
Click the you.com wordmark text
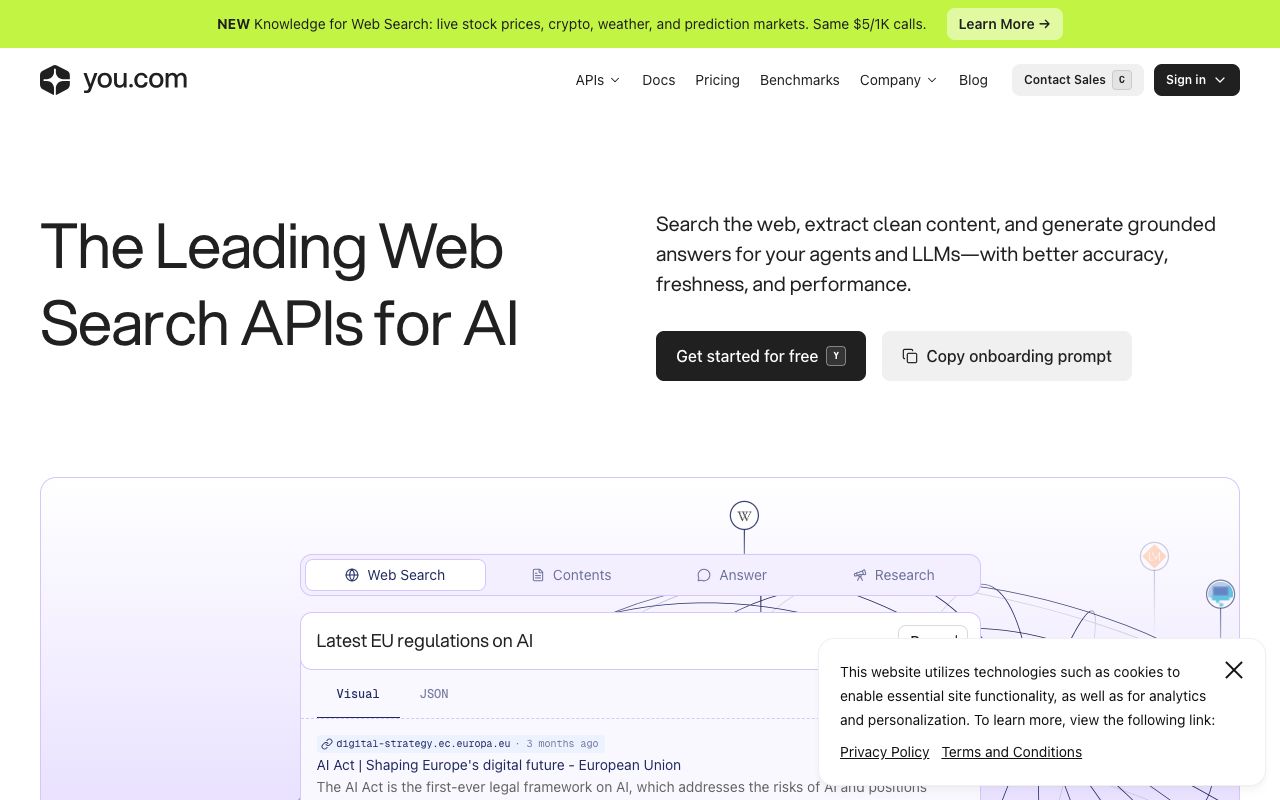(x=135, y=80)
